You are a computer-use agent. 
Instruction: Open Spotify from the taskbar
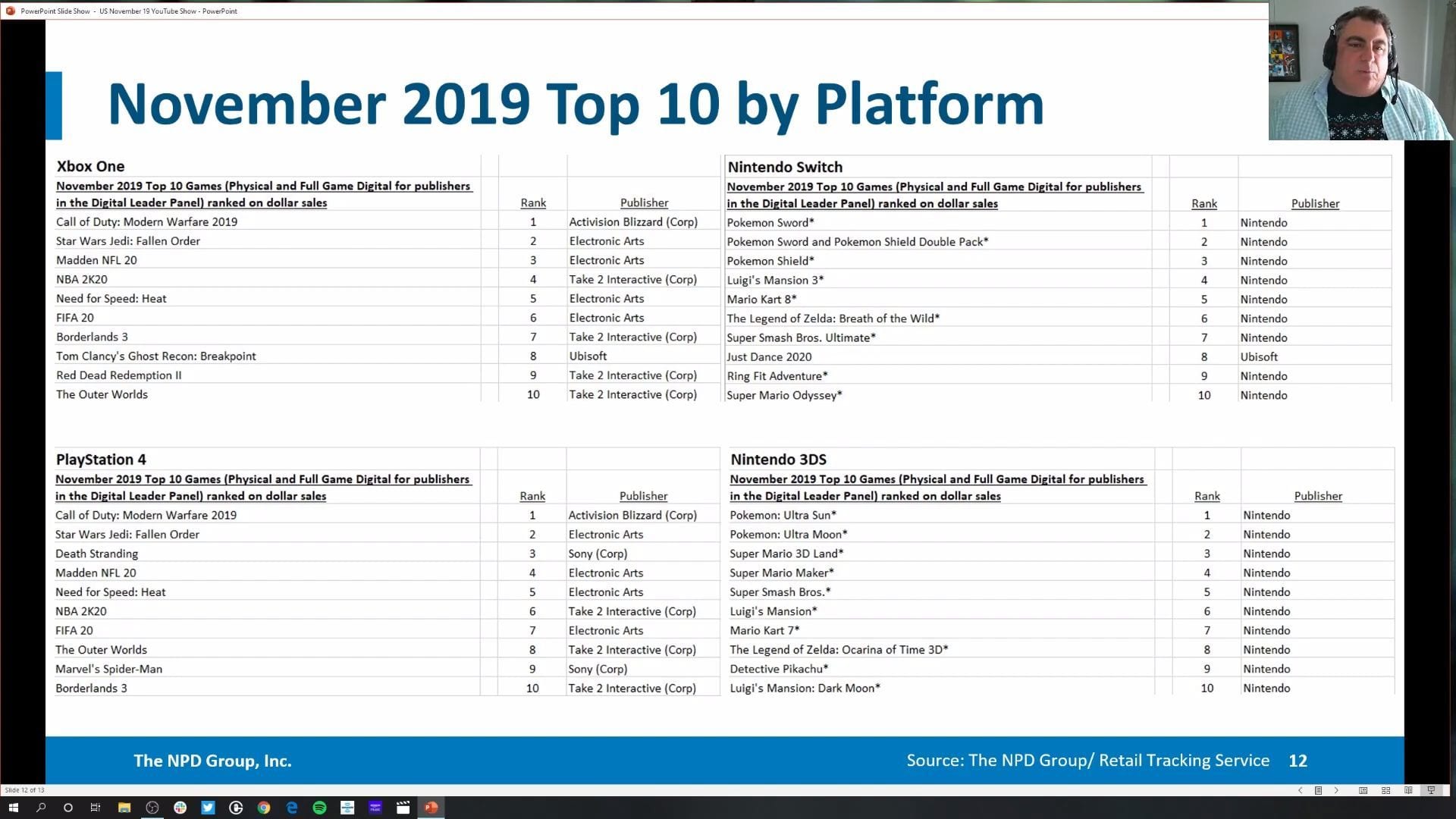(x=319, y=808)
